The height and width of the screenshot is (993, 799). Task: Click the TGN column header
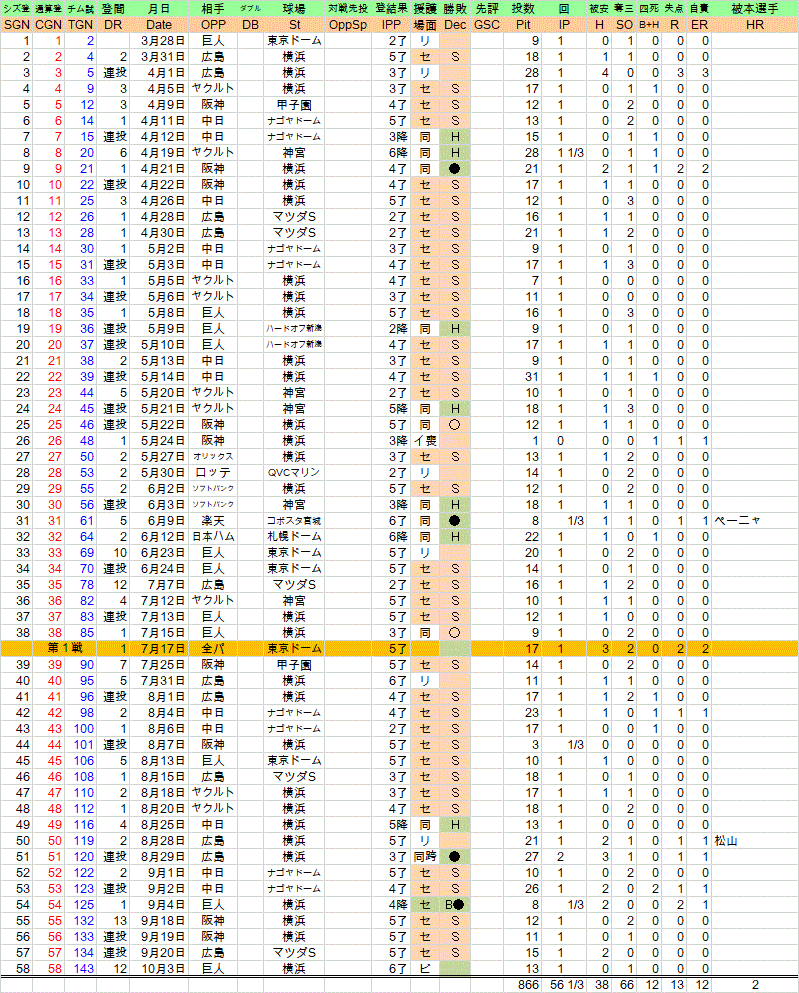pyautogui.click(x=80, y=25)
